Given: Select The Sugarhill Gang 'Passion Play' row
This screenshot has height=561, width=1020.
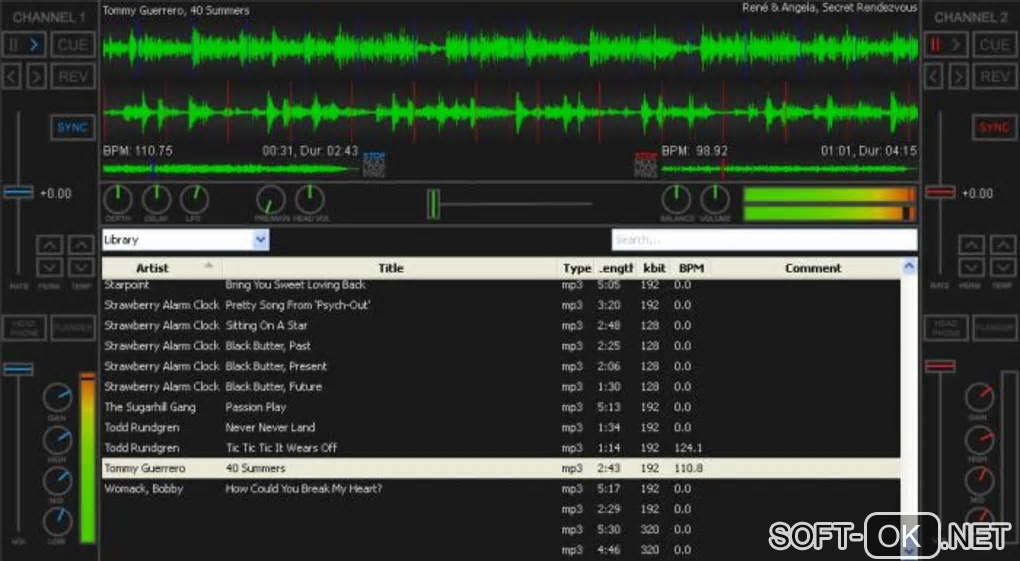Looking at the screenshot, I should coord(501,407).
